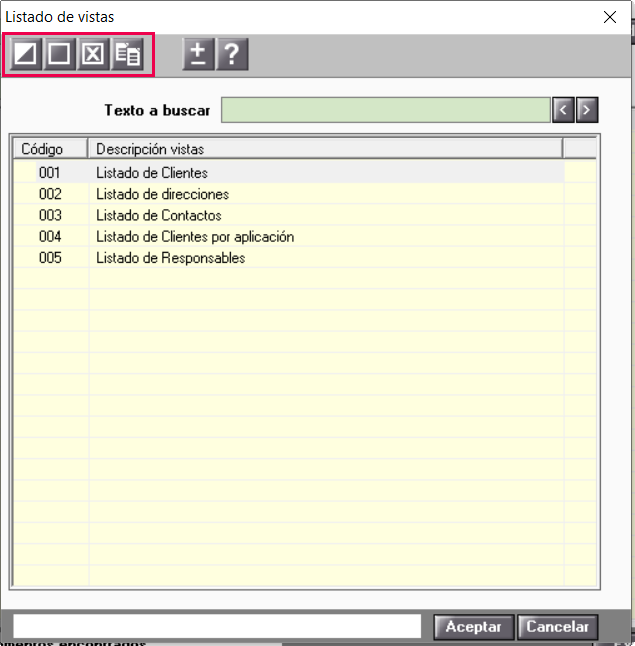Viewport: 635px width, 646px height.
Task: Click code cell 003
Action: [50, 215]
